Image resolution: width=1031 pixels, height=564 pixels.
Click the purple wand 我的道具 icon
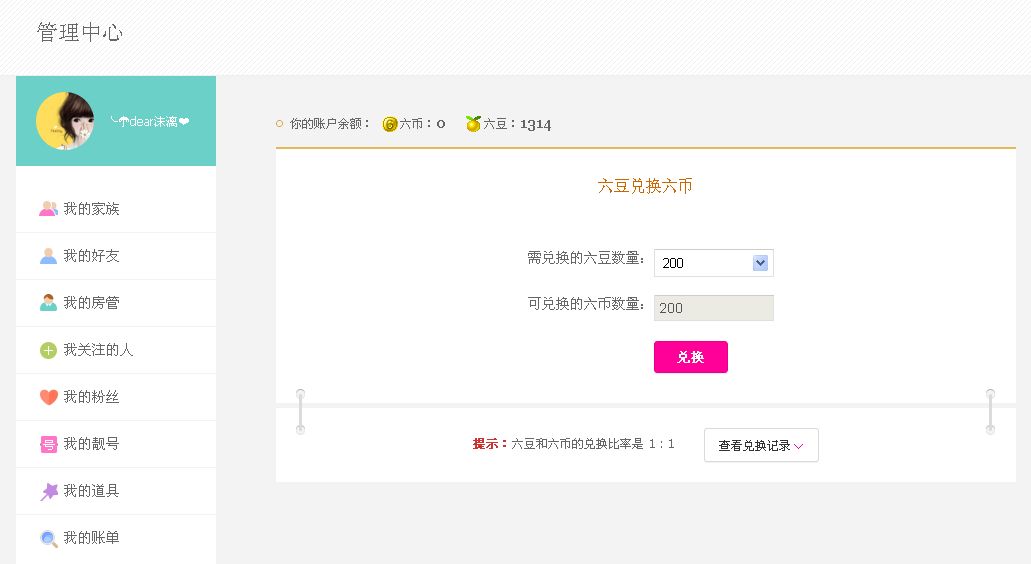point(48,491)
